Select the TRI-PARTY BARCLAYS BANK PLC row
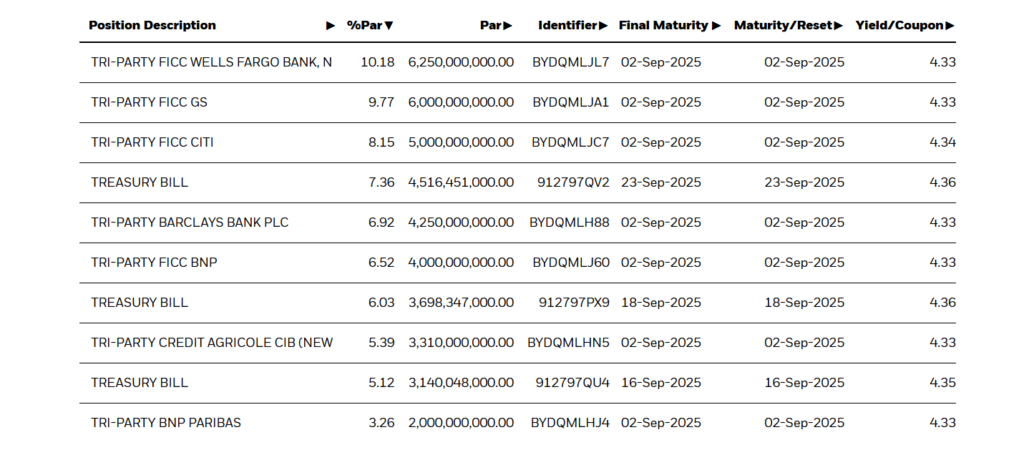Image resolution: width=1024 pixels, height=450 pixels. [x=518, y=223]
